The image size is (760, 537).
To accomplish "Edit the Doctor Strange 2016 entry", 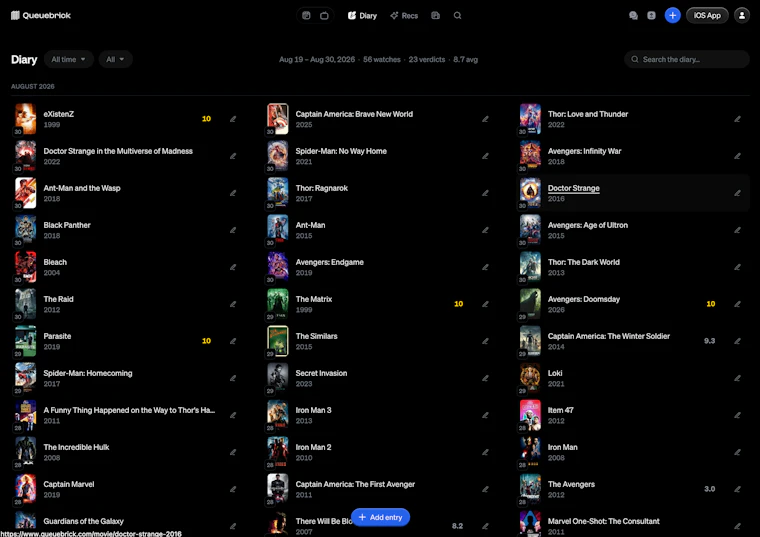I will click(x=737, y=193).
